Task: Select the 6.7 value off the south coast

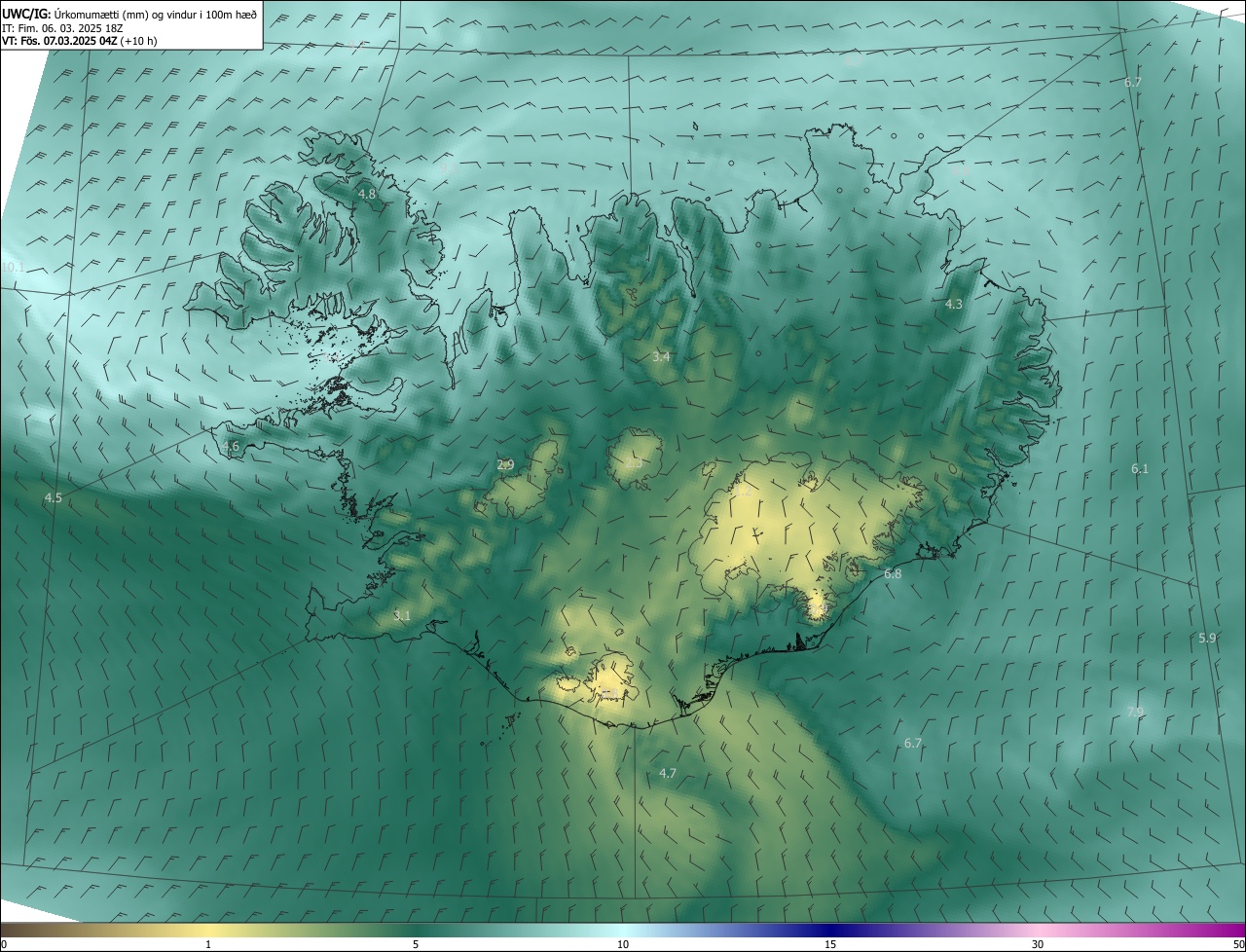Action: [x=912, y=744]
